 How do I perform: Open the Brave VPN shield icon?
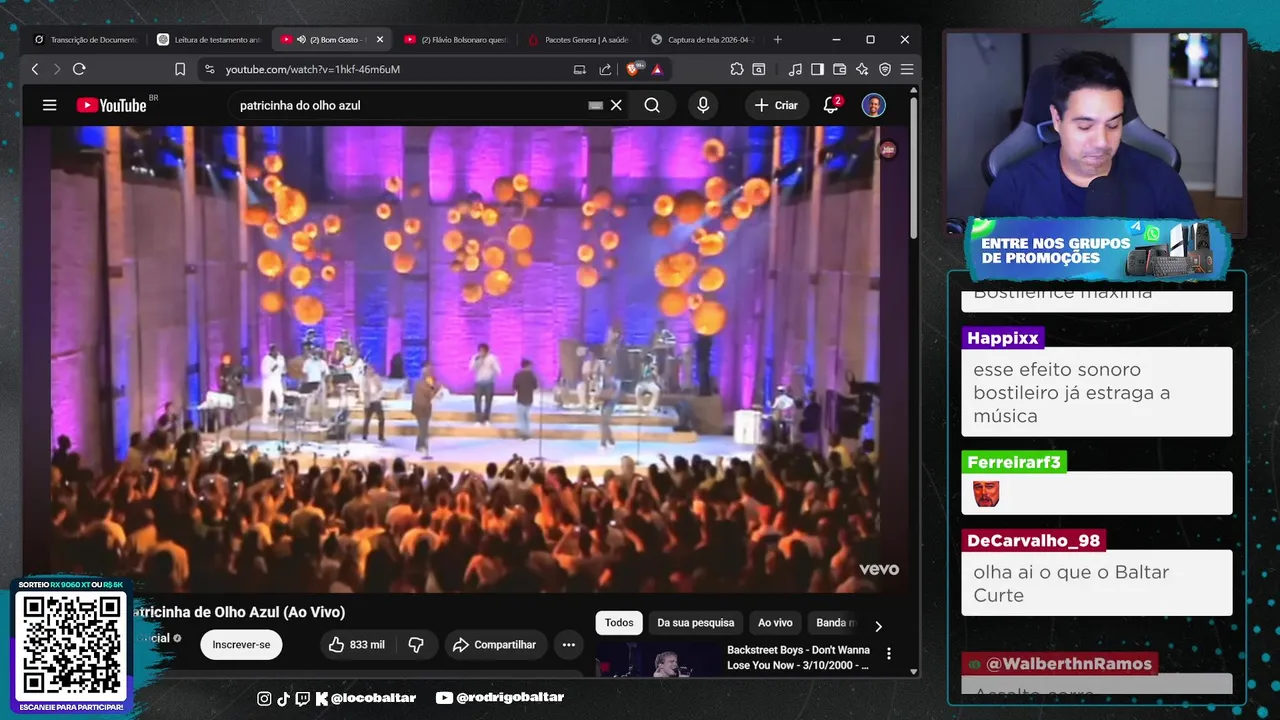(885, 69)
